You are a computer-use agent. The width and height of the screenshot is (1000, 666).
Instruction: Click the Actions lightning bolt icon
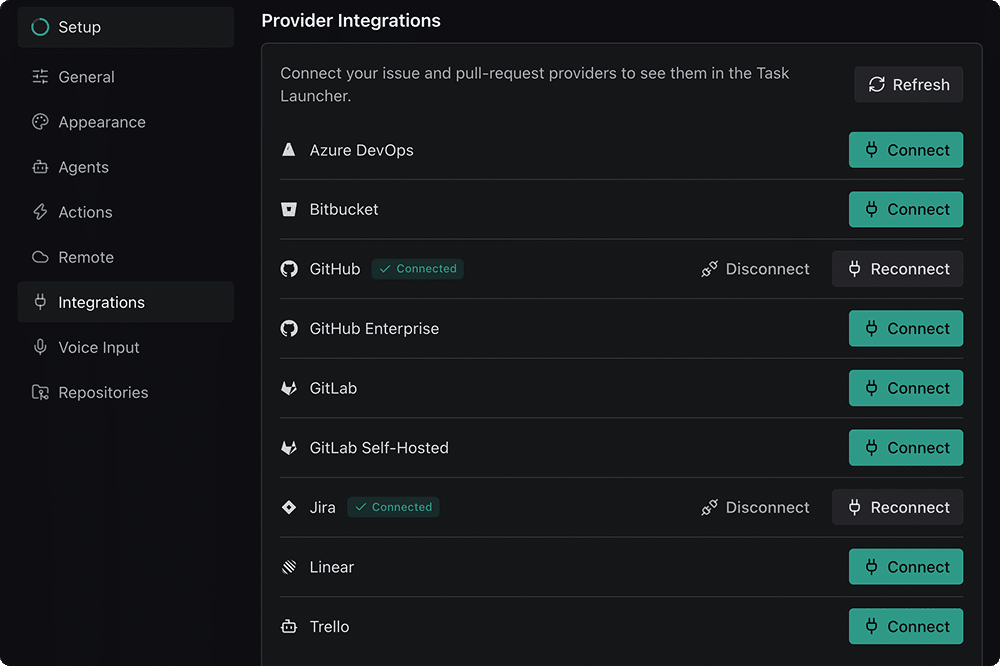(x=40, y=212)
